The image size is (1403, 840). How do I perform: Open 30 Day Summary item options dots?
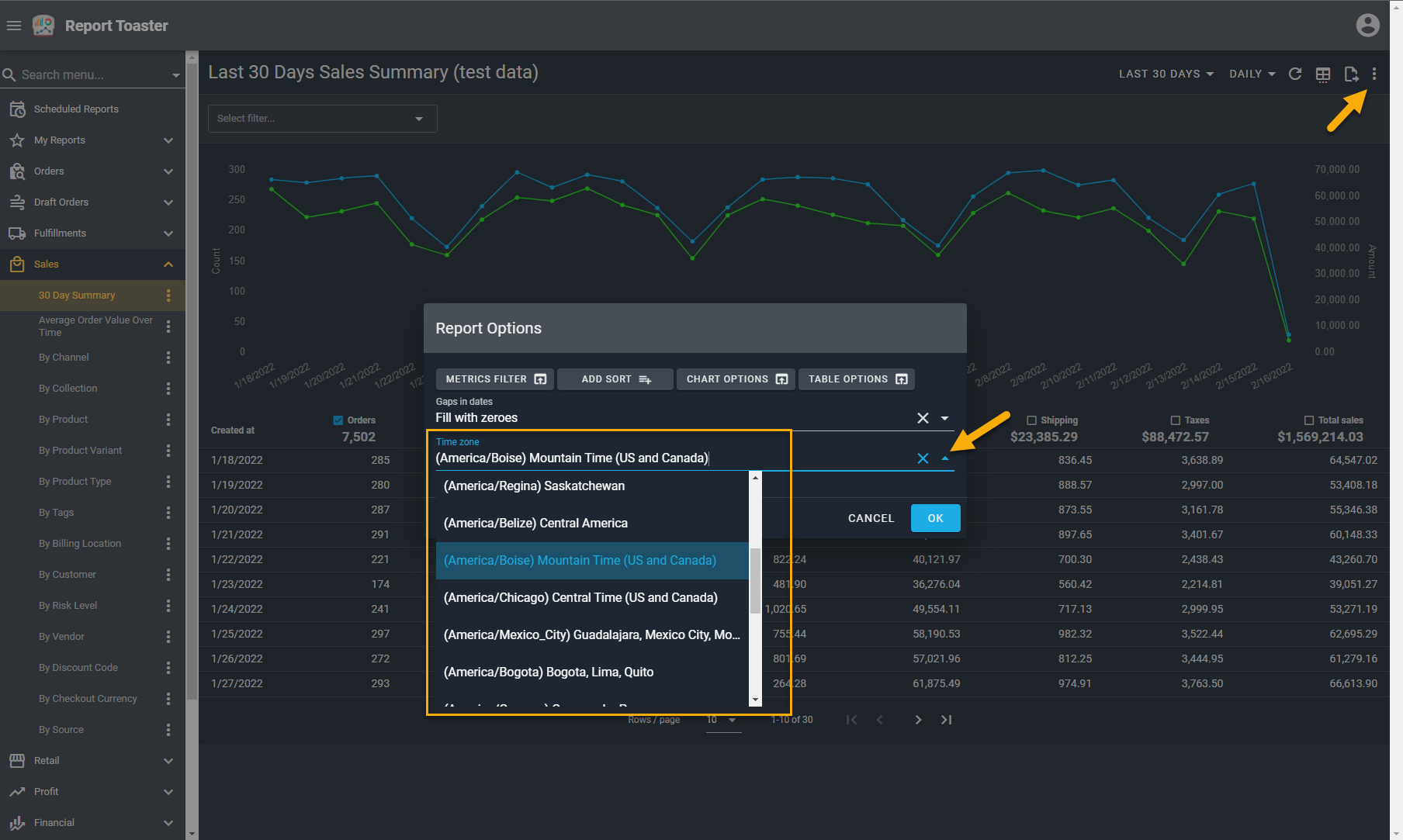pos(168,296)
